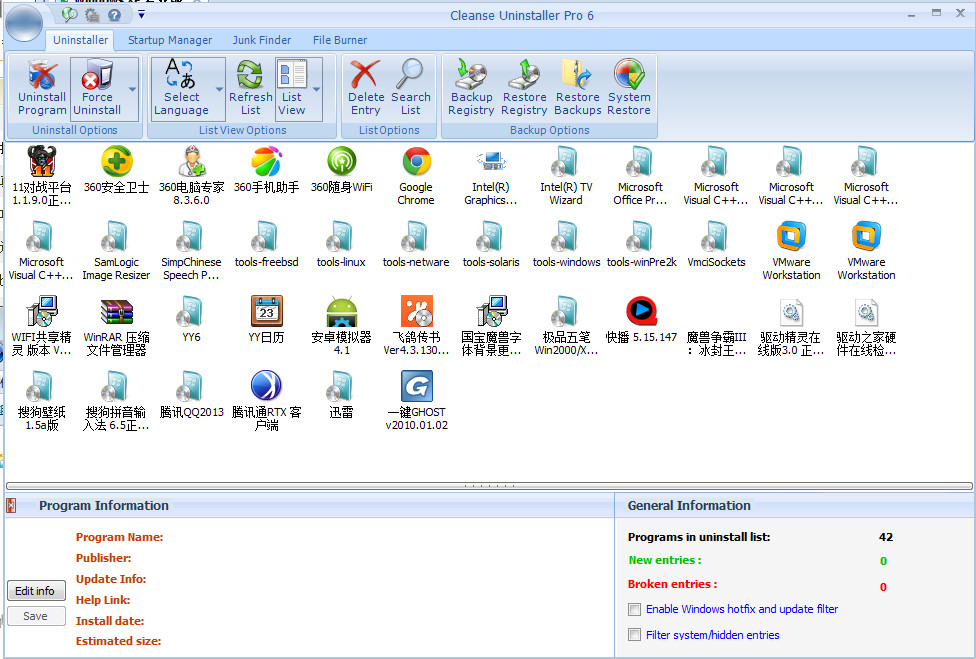Open quick access toolbar customize arrow
976x659 pixels.
tap(141, 14)
